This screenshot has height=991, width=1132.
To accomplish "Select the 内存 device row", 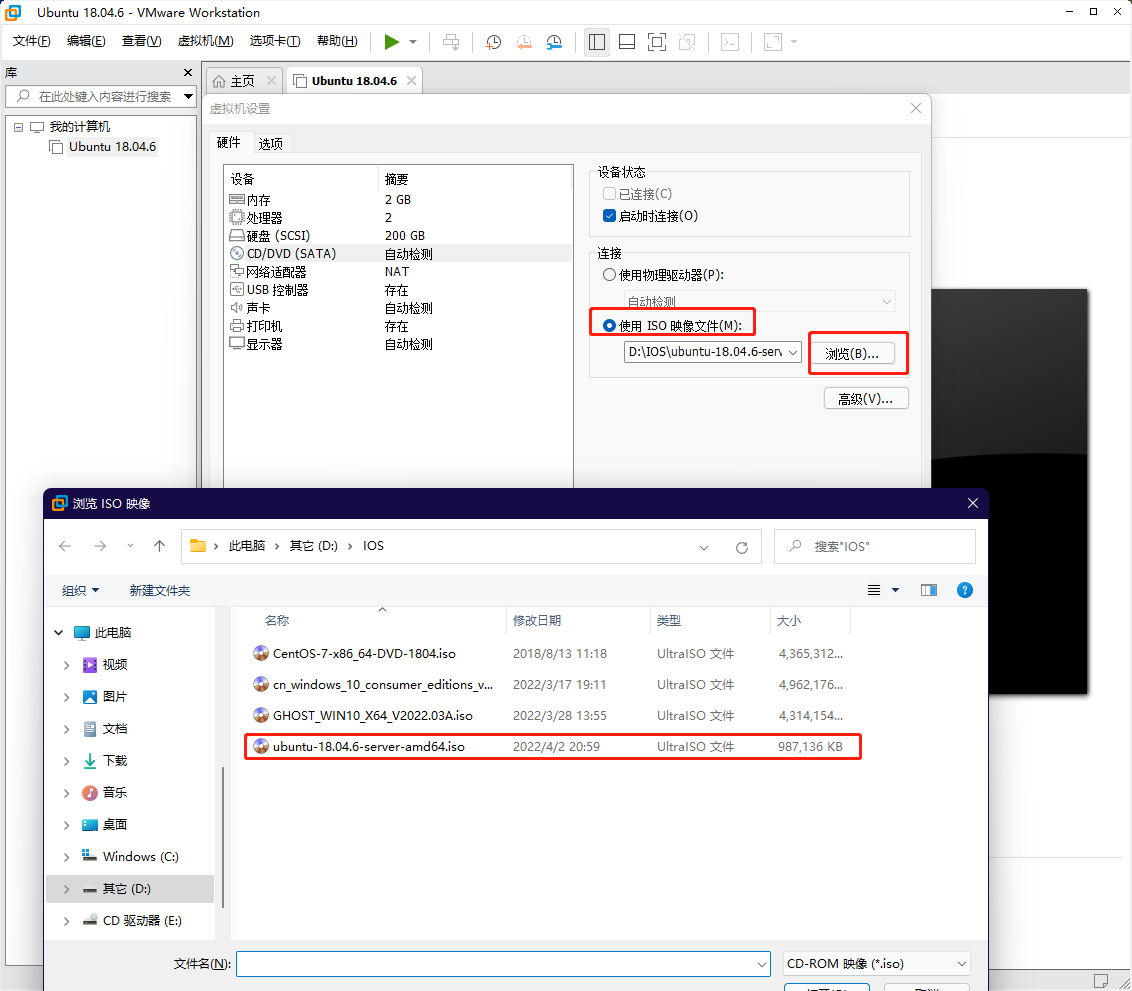I will coord(399,200).
